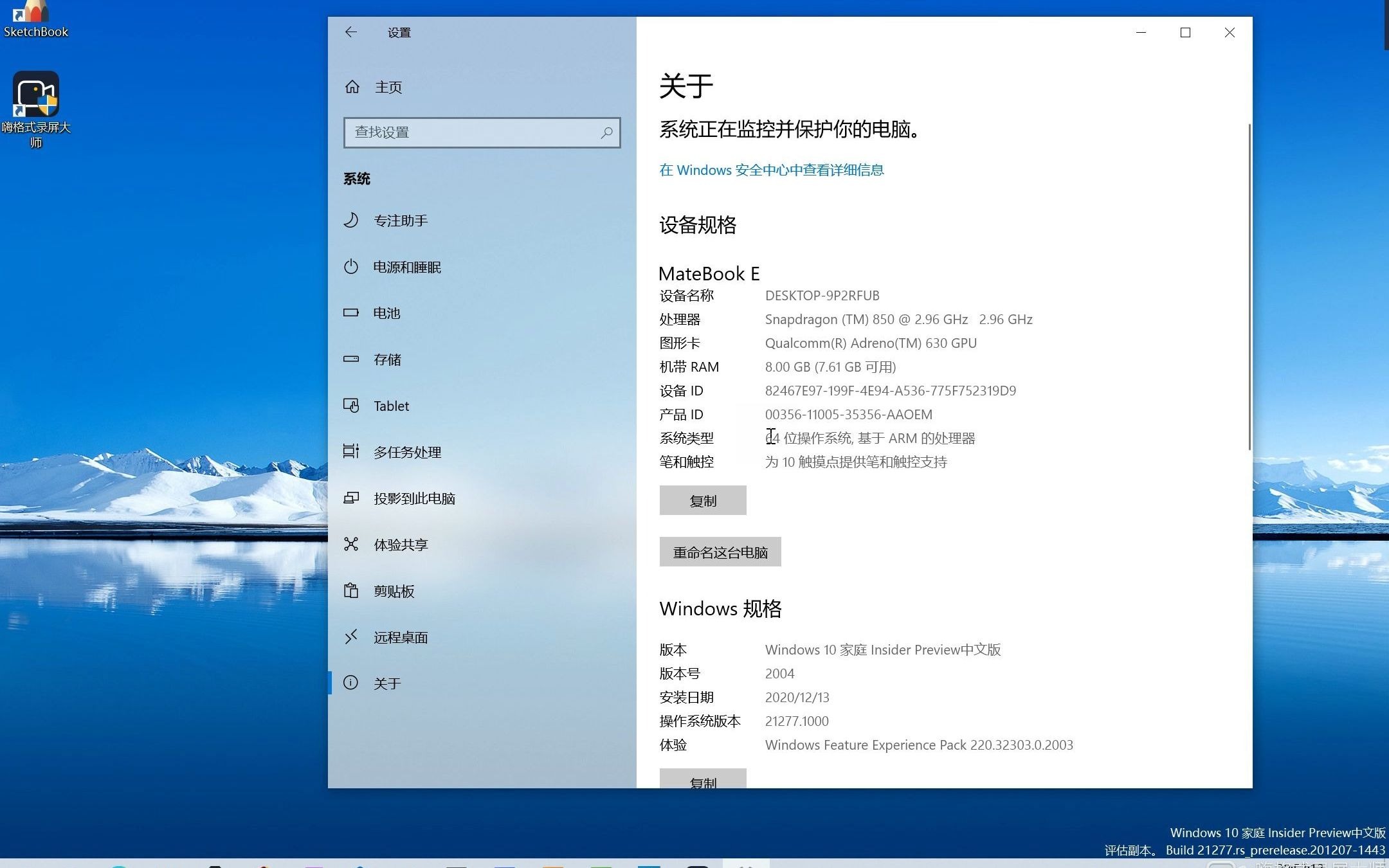Open the 多任务处理 settings page

pos(482,452)
